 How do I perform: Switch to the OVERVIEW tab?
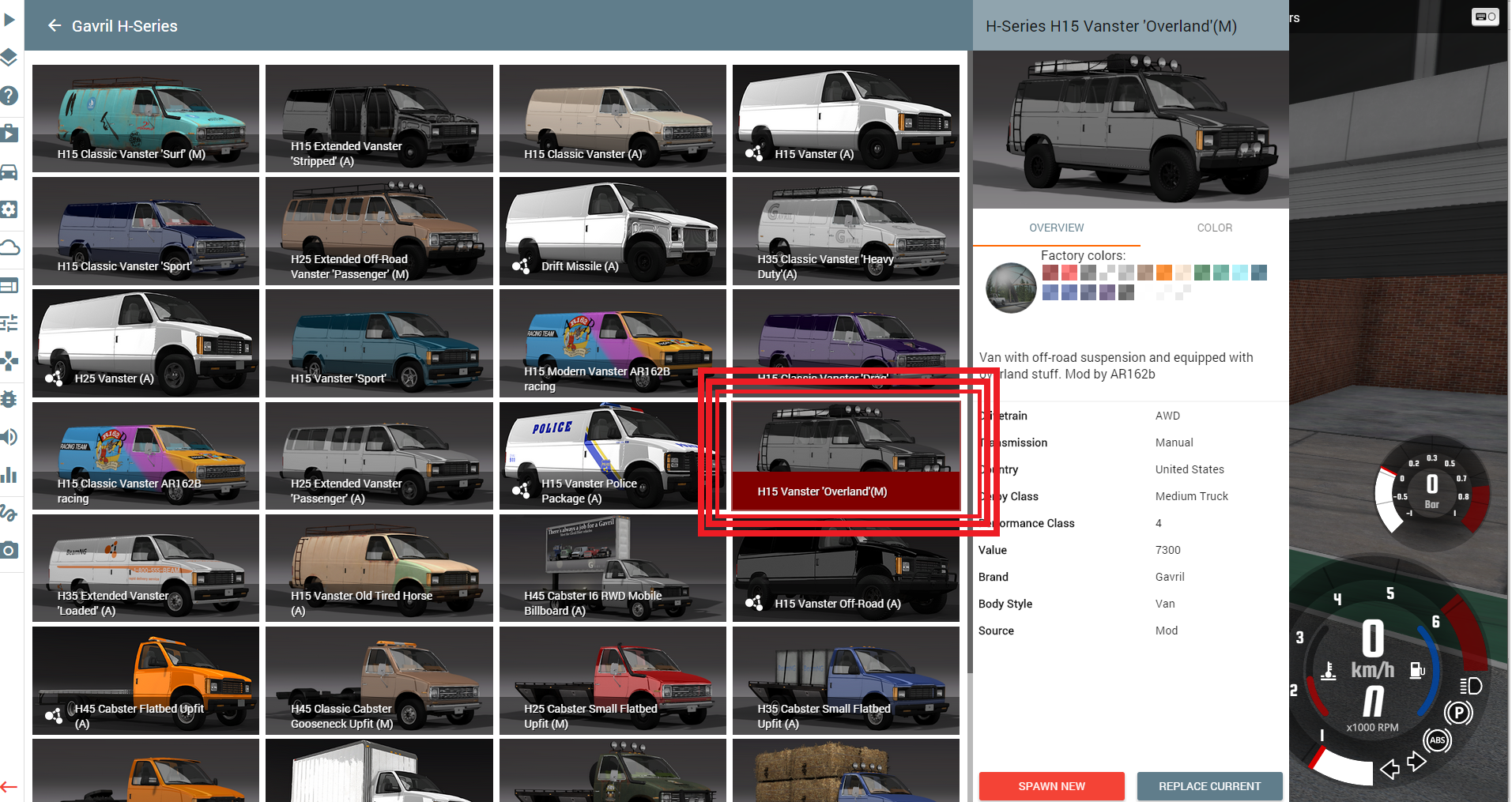1056,228
